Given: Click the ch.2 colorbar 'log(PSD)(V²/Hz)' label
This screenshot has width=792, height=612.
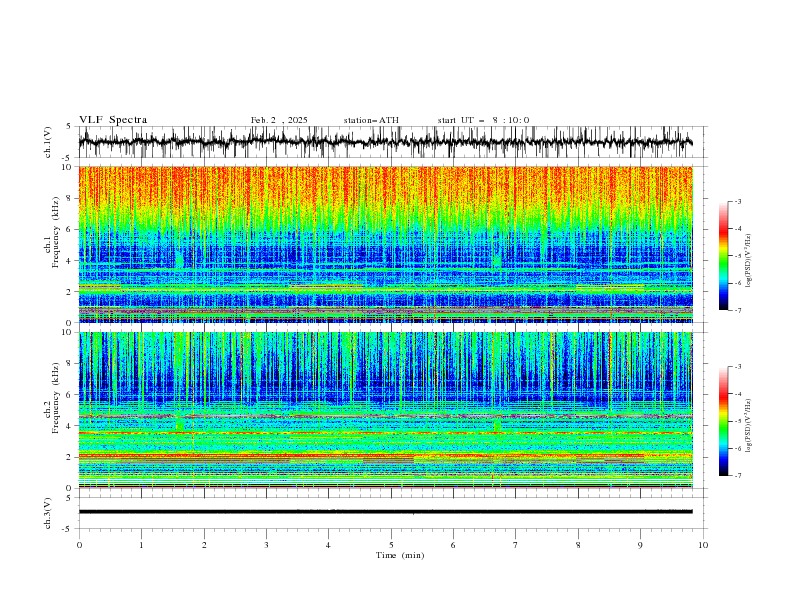Looking at the screenshot, I should point(749,426).
